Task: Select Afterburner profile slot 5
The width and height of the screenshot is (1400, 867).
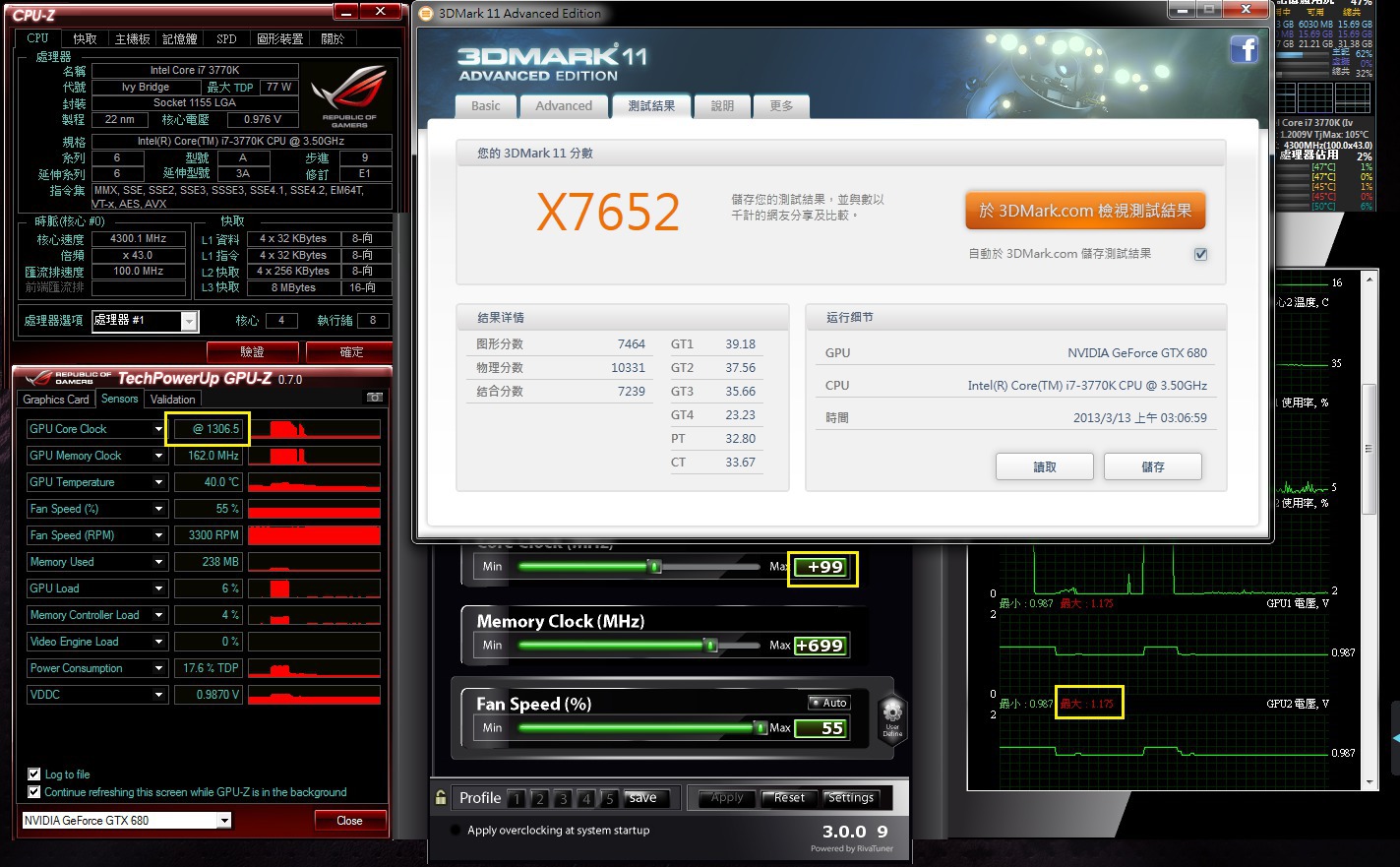Action: [609, 799]
